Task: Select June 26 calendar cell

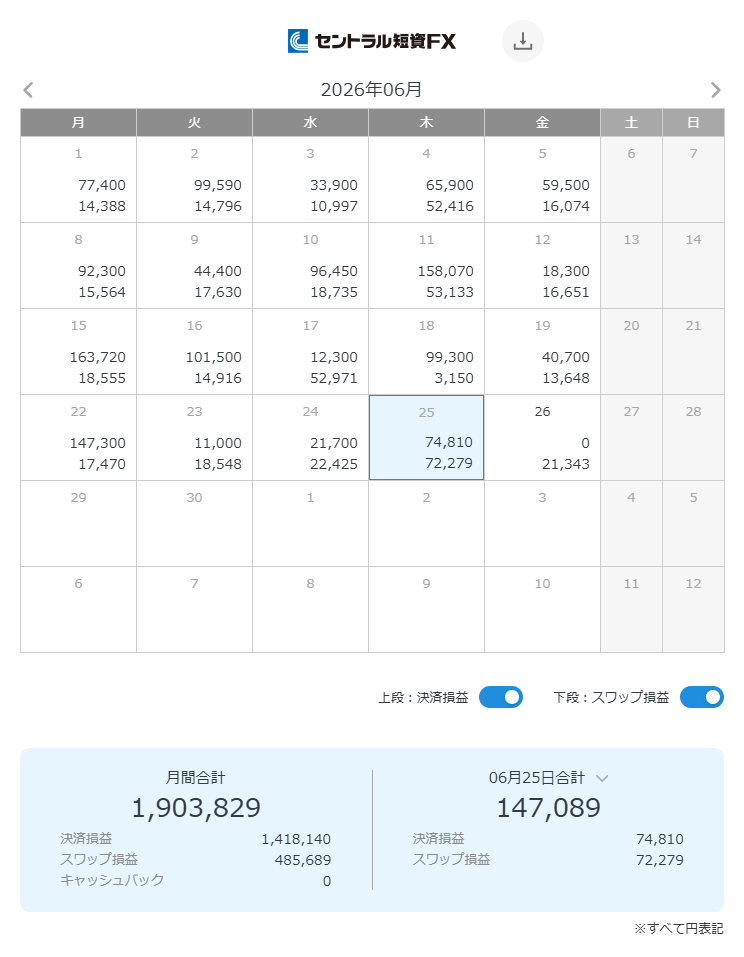Action: (x=543, y=438)
